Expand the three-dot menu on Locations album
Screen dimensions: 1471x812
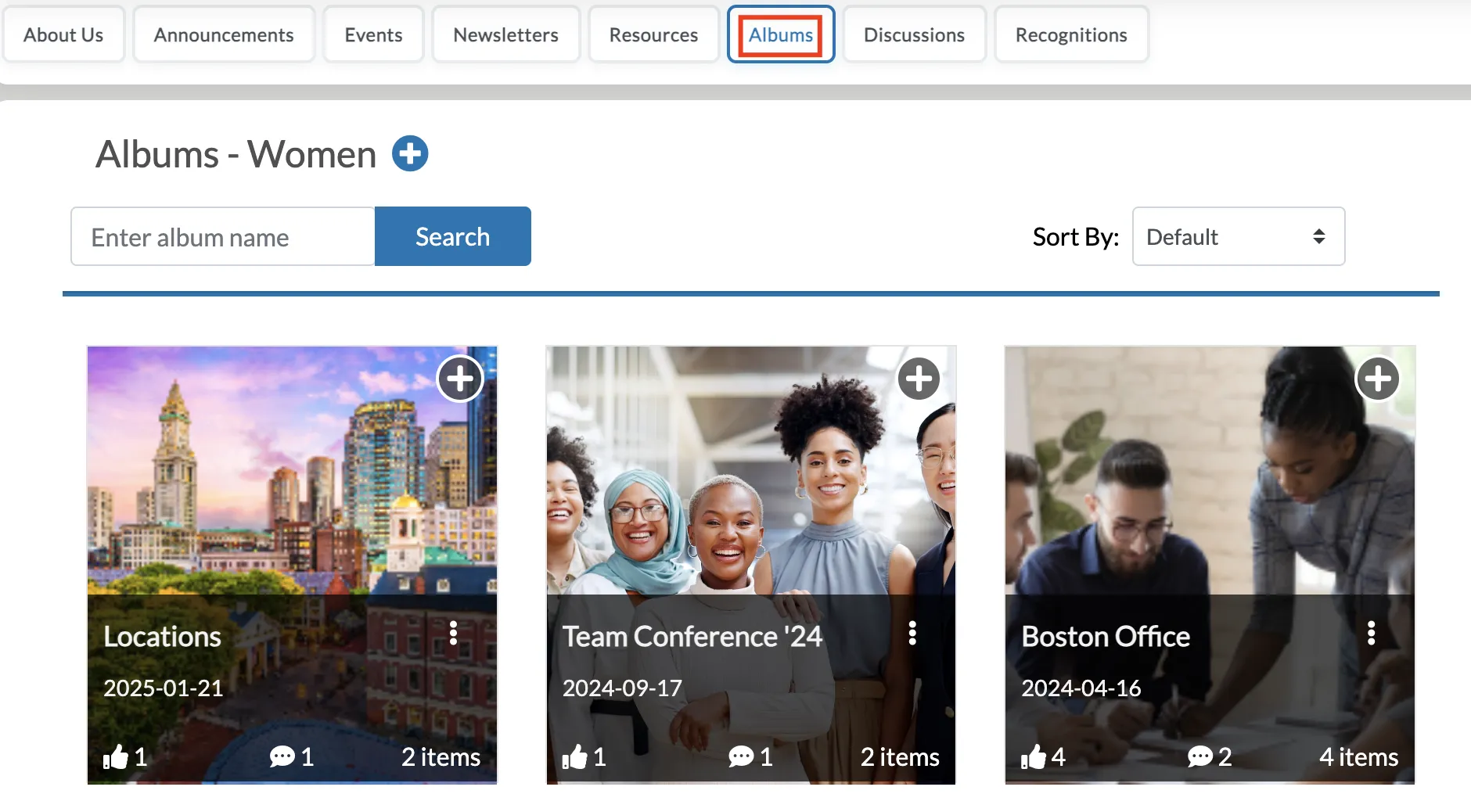453,634
